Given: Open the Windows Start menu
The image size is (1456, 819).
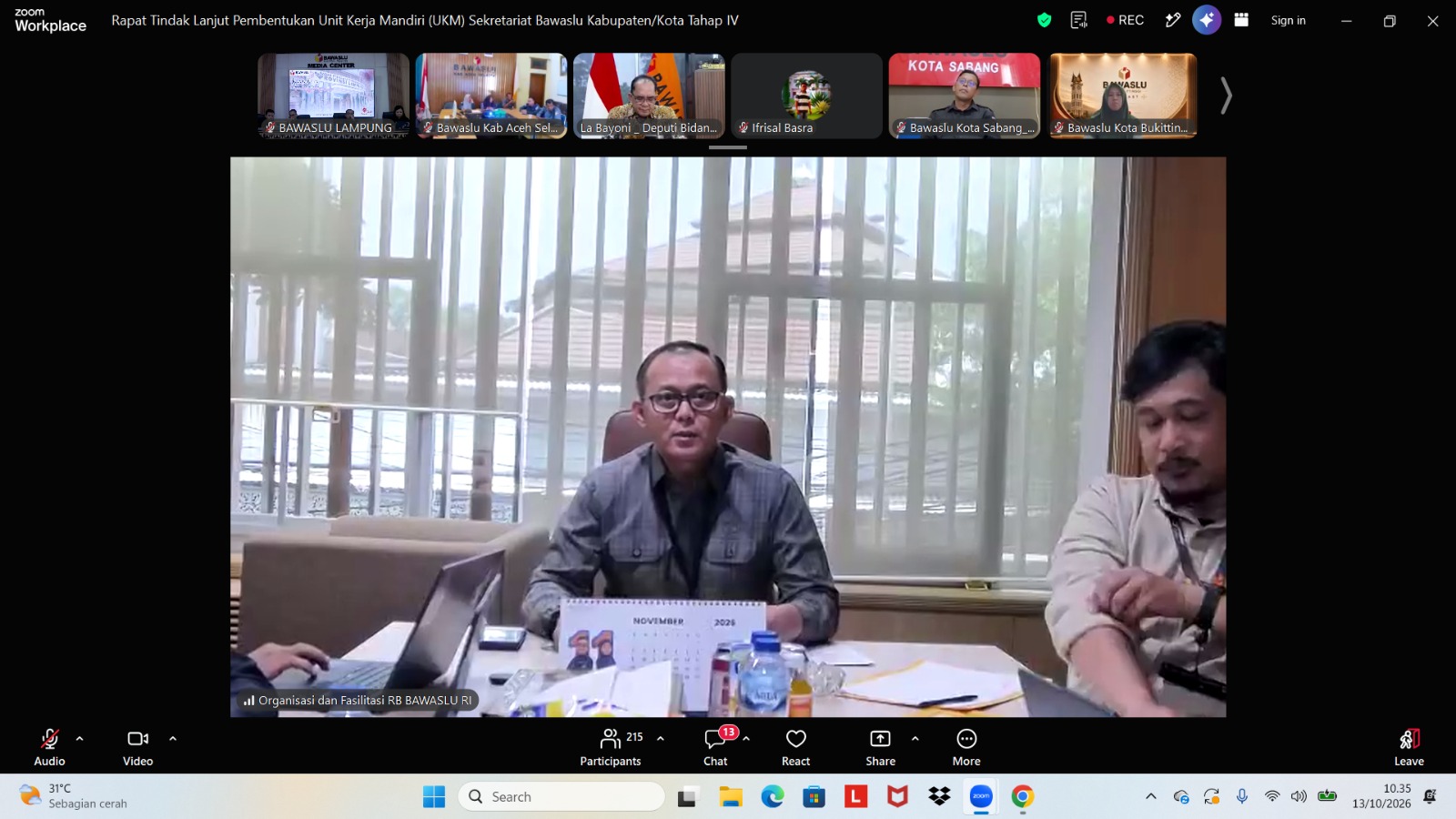Looking at the screenshot, I should (x=434, y=797).
